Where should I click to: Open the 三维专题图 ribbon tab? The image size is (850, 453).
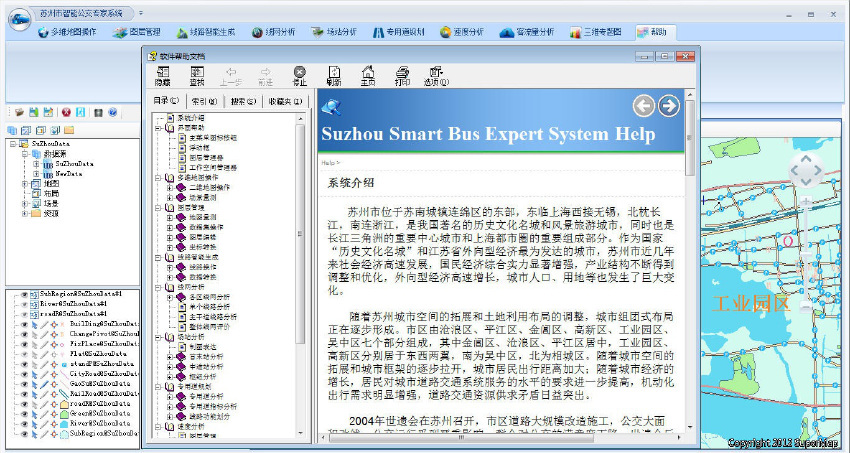click(x=595, y=32)
